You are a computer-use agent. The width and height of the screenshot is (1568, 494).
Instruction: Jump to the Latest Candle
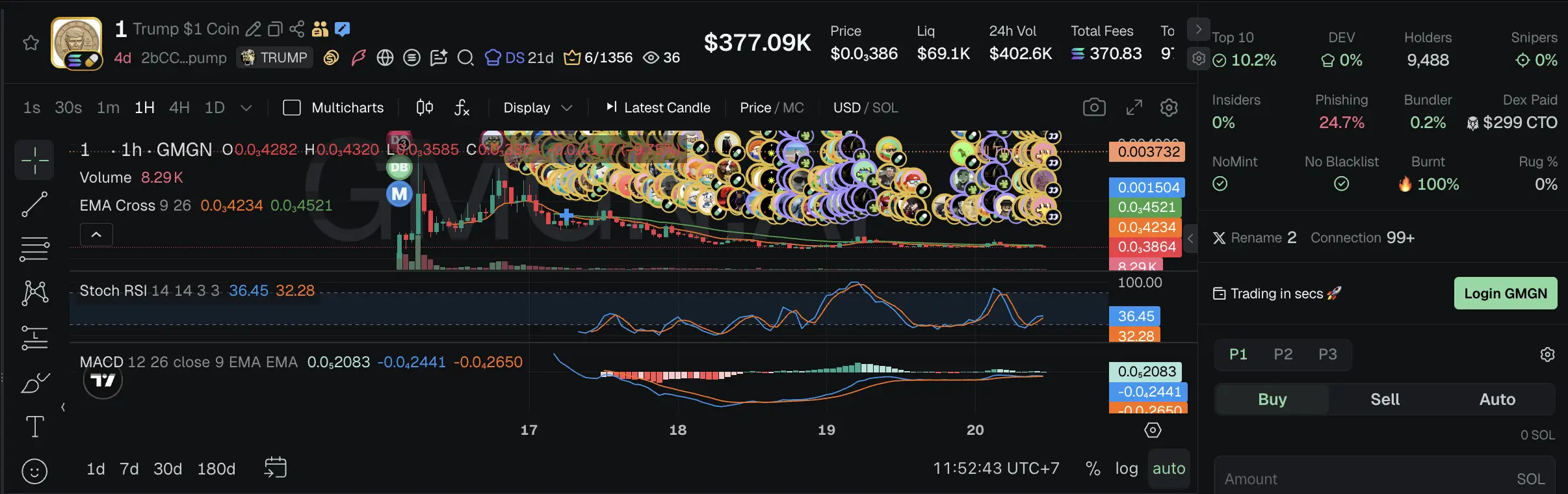pyautogui.click(x=658, y=108)
